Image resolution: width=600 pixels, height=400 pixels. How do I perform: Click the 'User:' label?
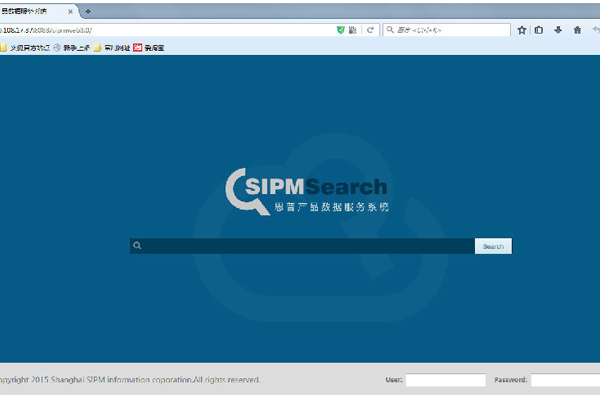coord(394,380)
